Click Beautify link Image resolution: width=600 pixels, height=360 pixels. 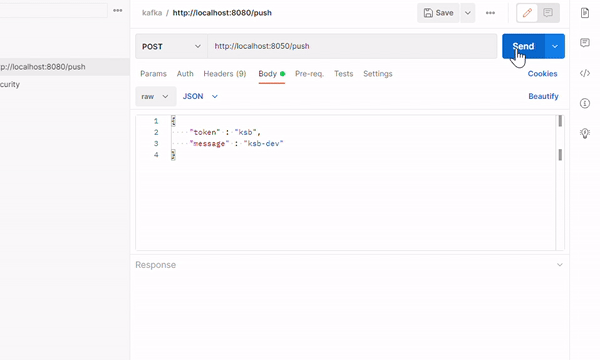[x=543, y=96]
